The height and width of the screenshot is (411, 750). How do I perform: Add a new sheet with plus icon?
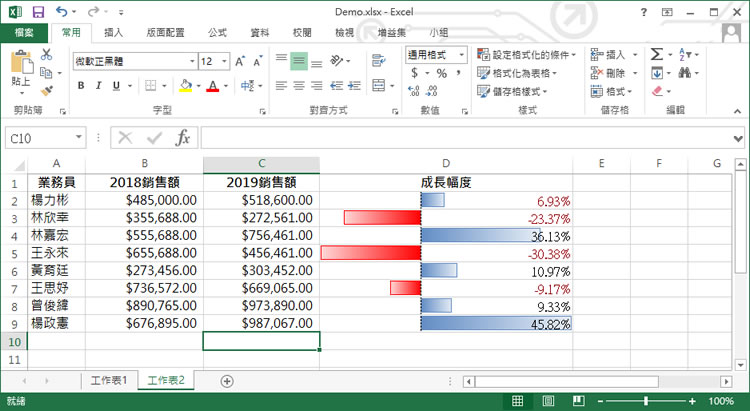227,380
